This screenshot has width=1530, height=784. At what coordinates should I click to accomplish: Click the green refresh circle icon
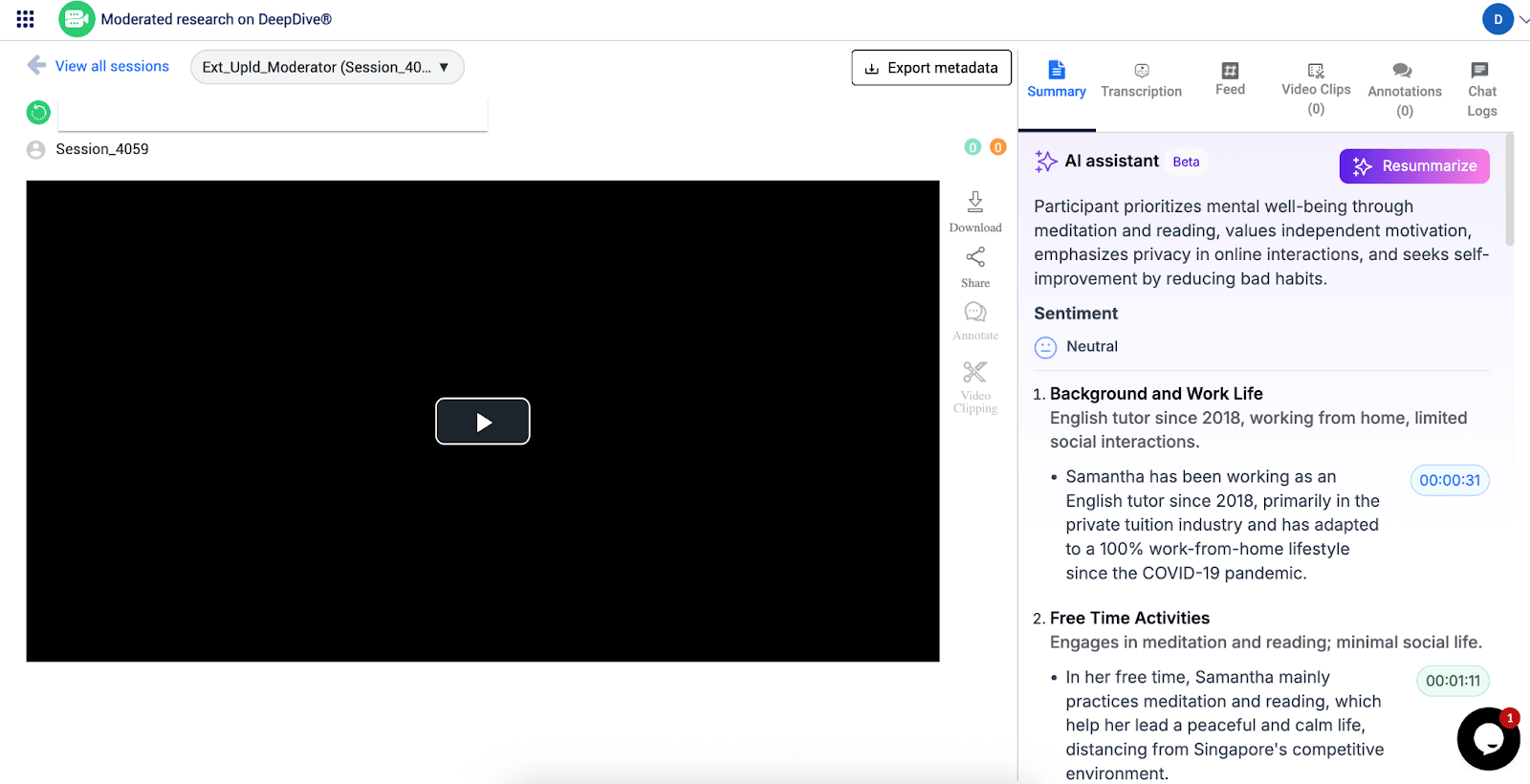[x=38, y=113]
